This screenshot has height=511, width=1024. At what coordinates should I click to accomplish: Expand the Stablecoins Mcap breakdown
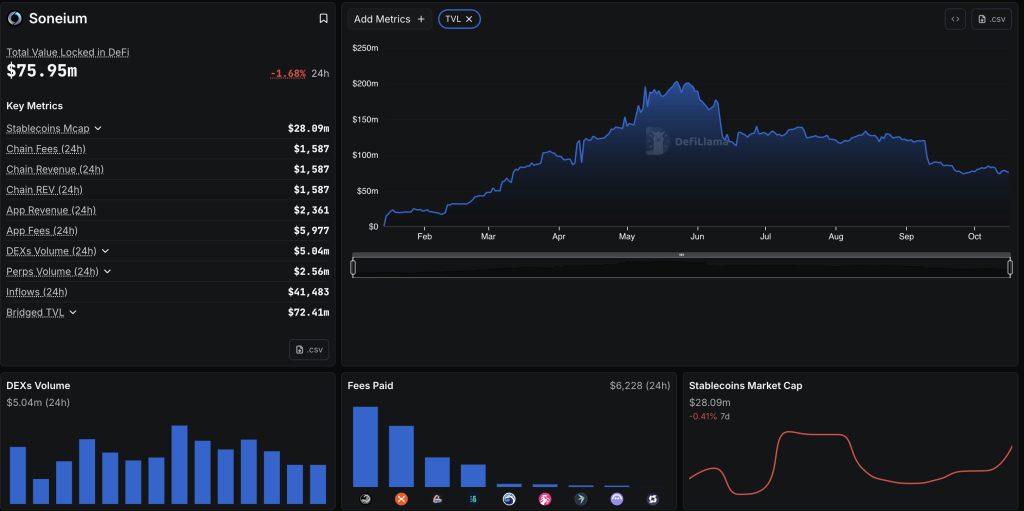(98, 129)
